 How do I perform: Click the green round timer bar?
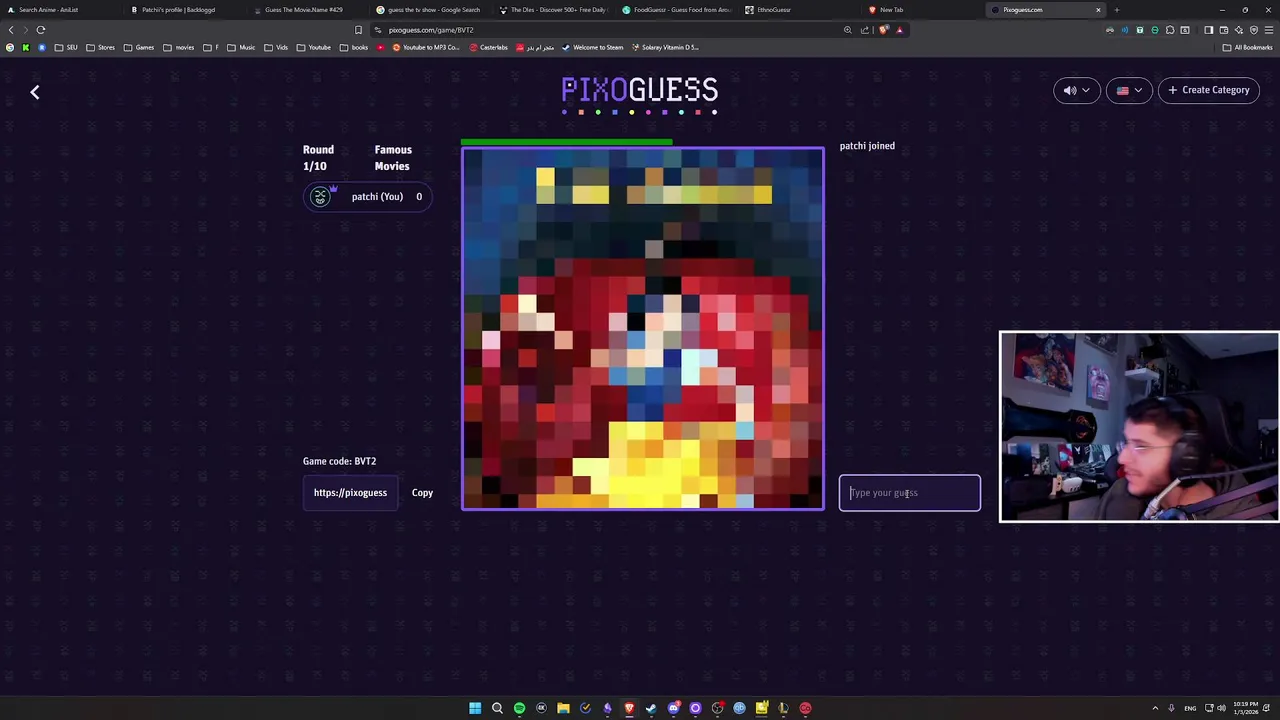tap(566, 142)
